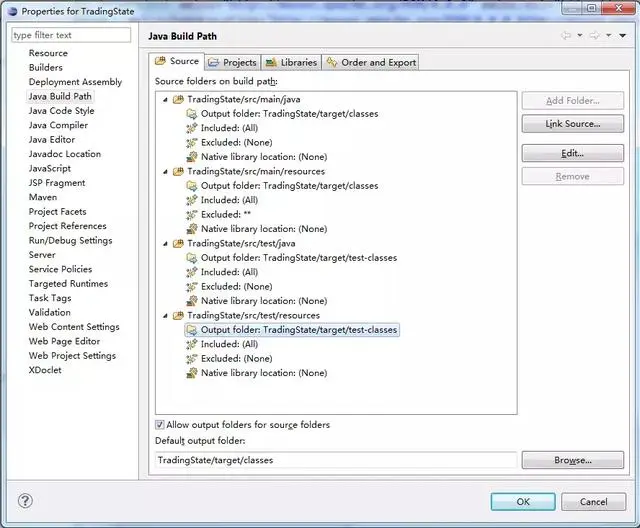Screen dimensions: 640x528
Task: Switch to the Projects tab
Action: pyautogui.click(x=232, y=62)
